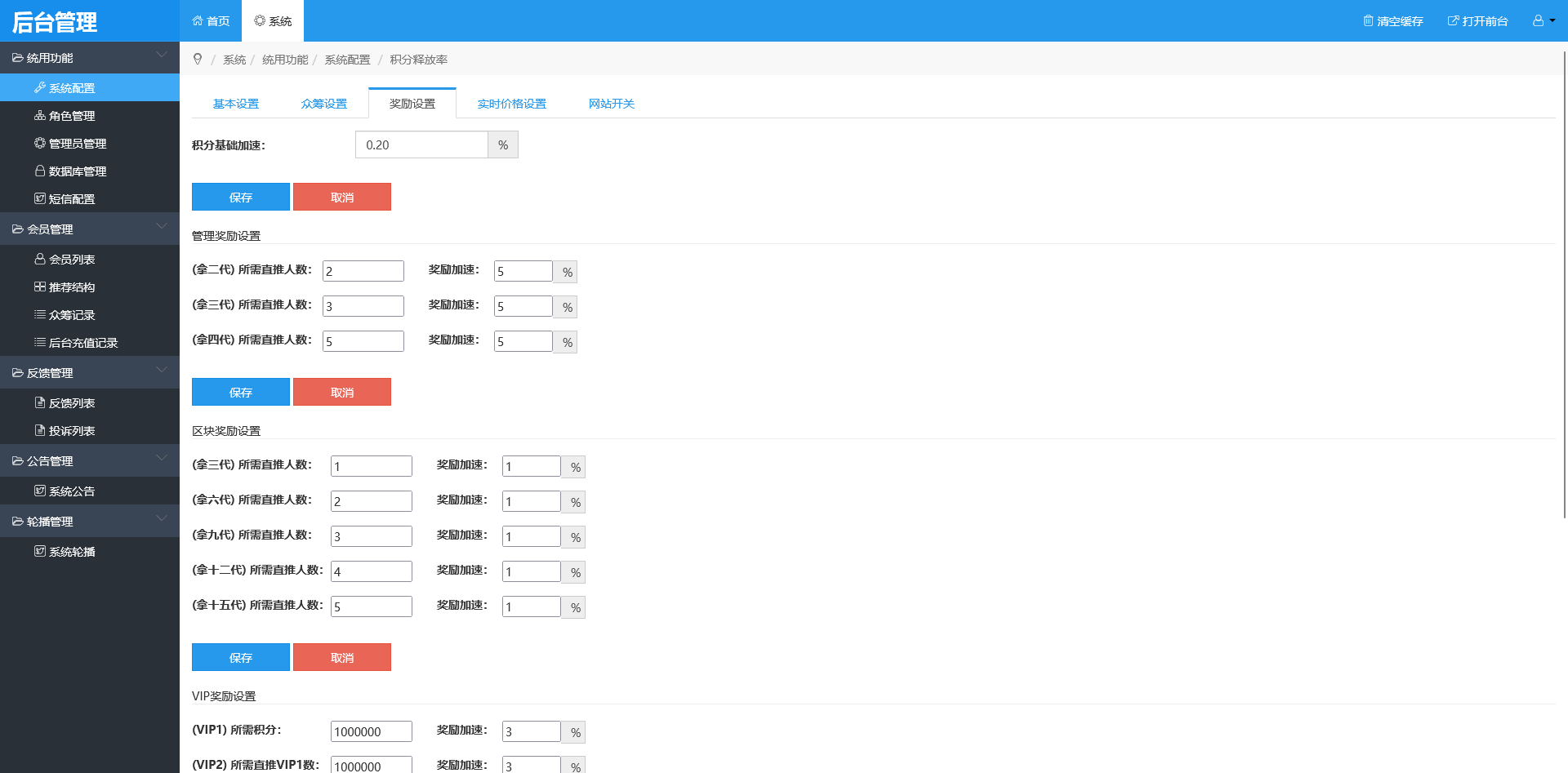Click the folder icon of 反馈管理

17,373
